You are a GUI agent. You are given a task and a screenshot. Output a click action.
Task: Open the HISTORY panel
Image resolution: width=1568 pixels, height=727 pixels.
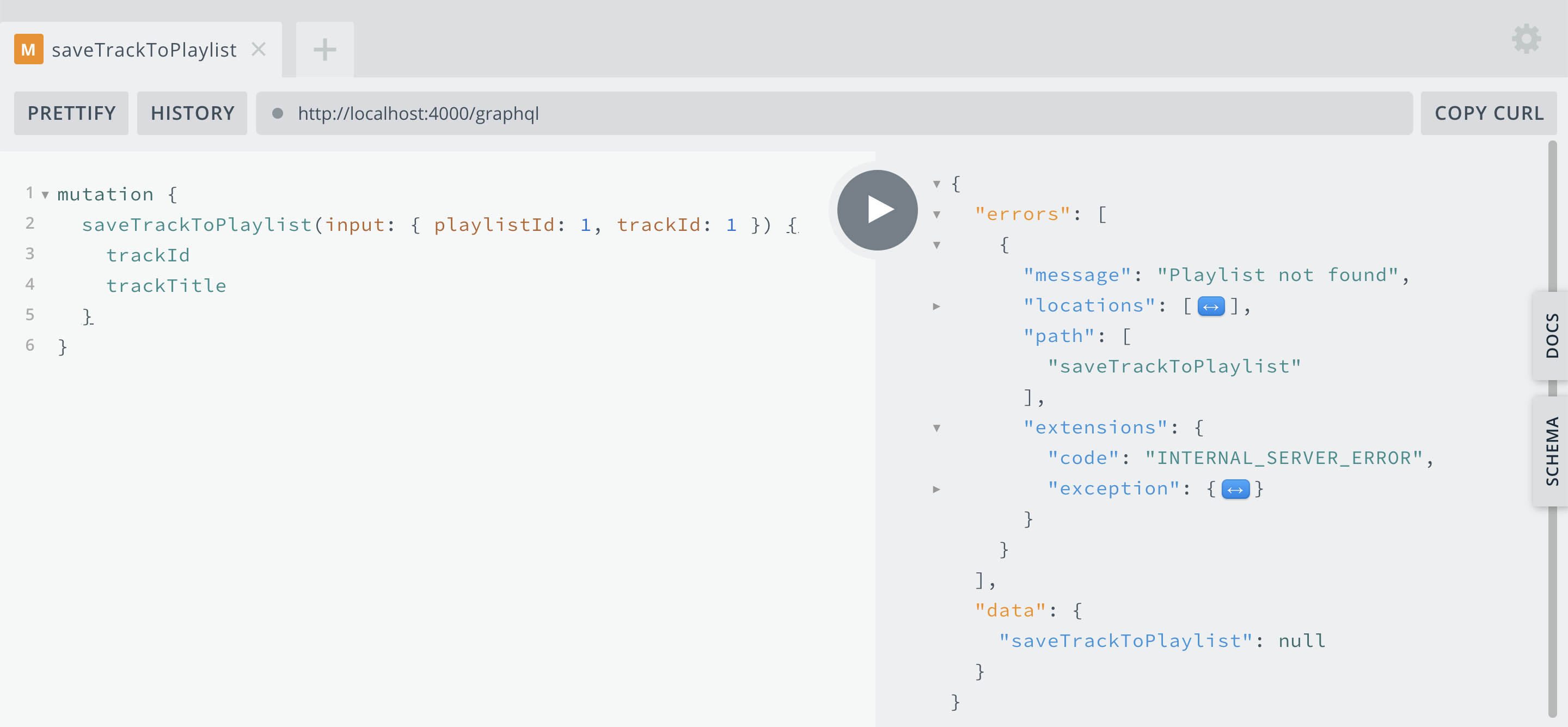(x=192, y=113)
